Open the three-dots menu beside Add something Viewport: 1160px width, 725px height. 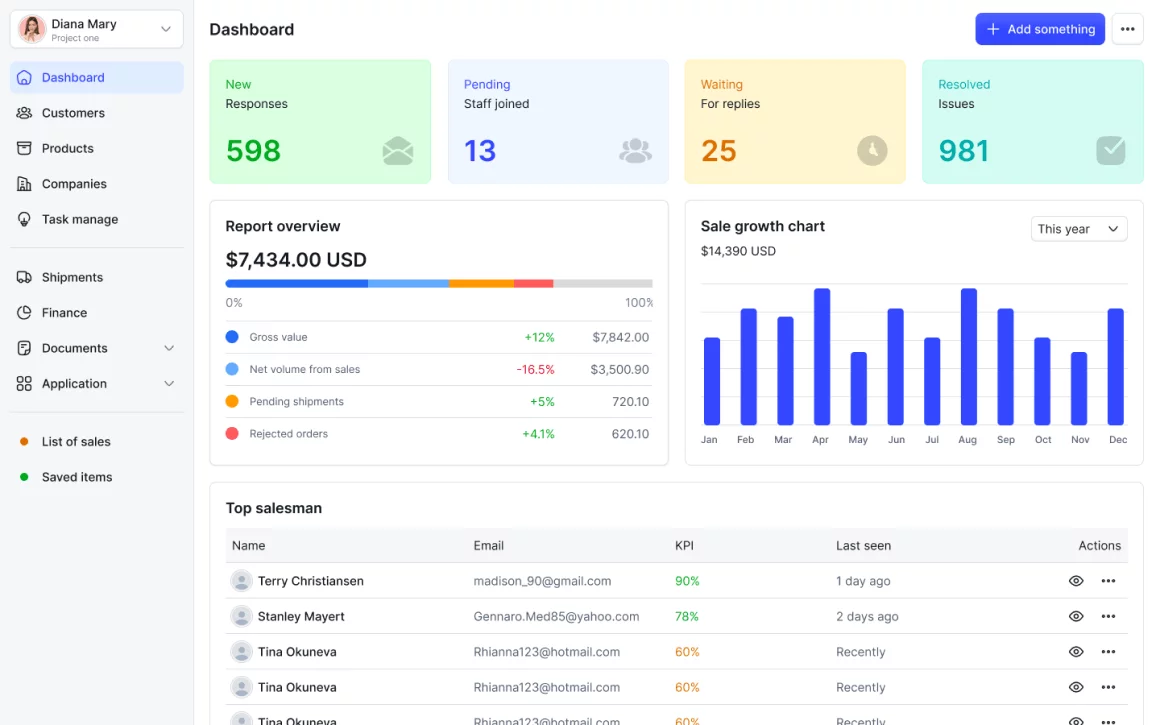[1127, 29]
